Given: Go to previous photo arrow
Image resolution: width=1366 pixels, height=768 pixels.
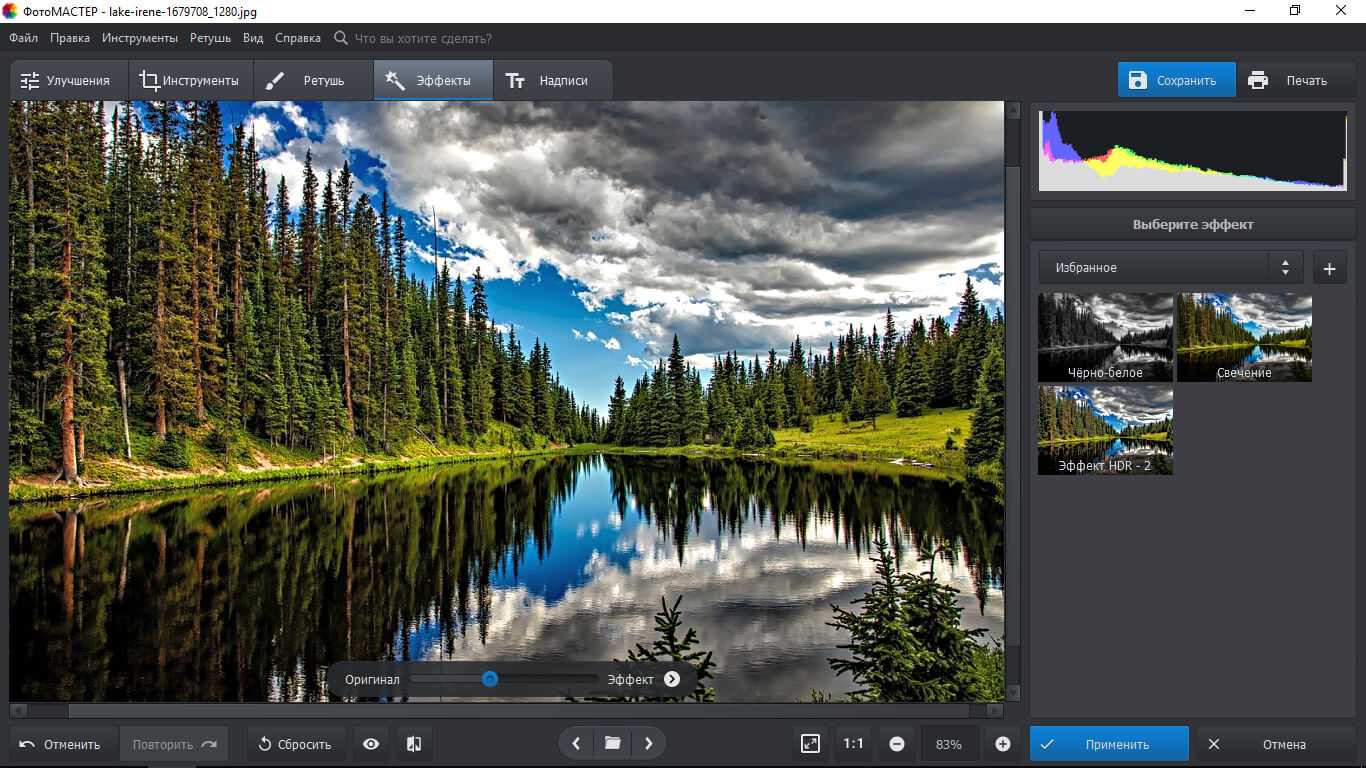Looking at the screenshot, I should coord(576,743).
